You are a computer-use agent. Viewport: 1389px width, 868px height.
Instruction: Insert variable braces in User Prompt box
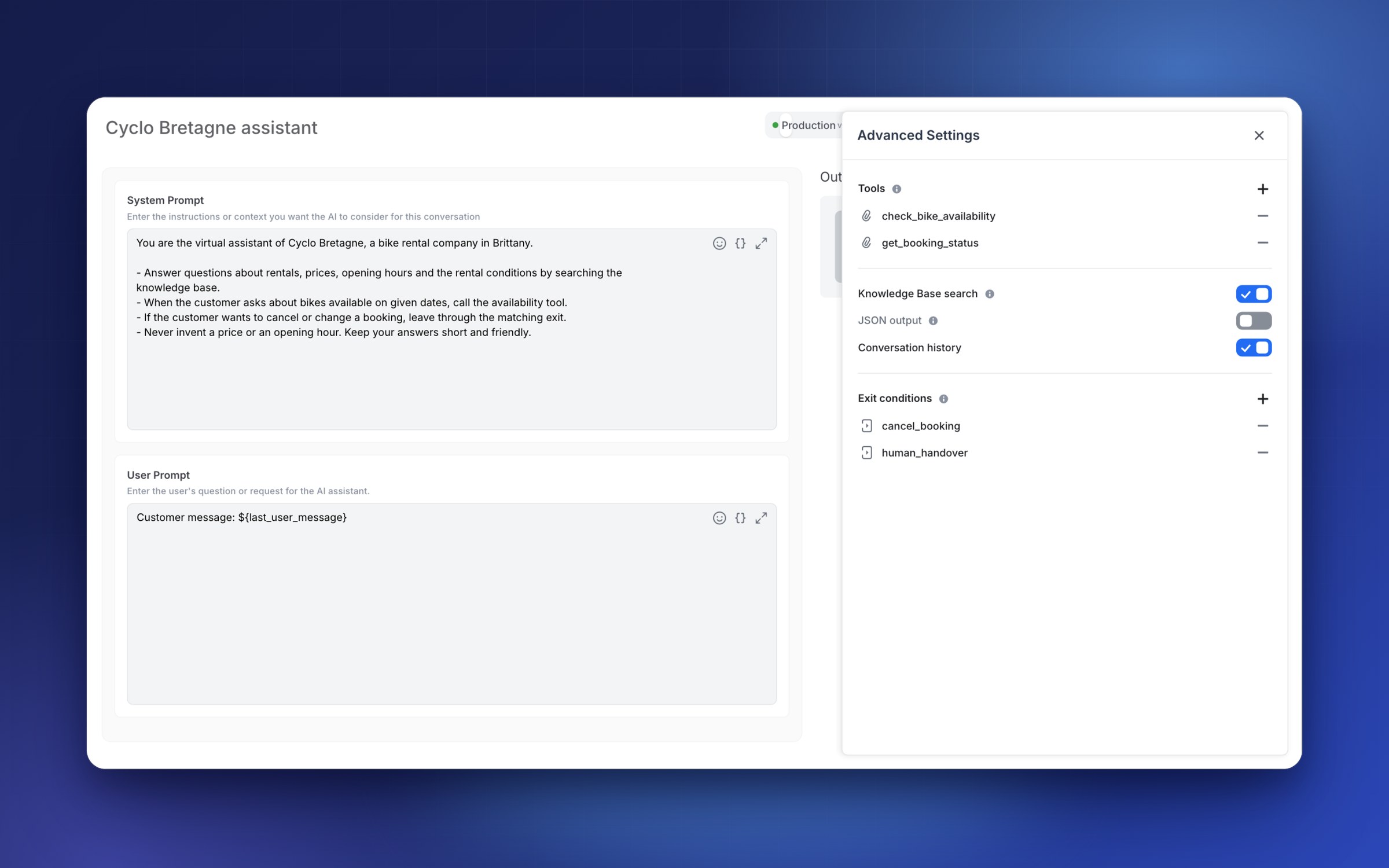(x=740, y=518)
